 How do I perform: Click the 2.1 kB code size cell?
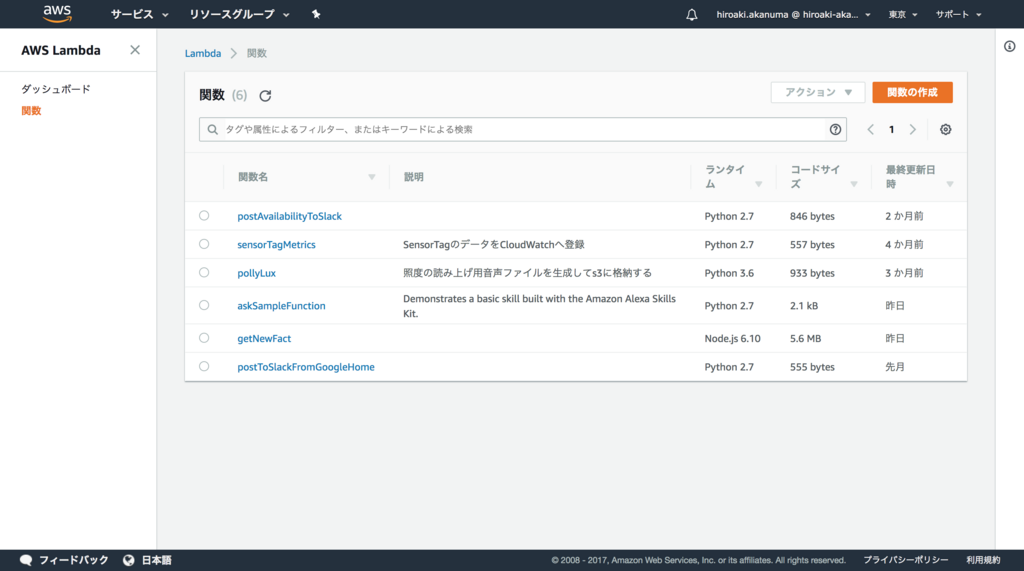[803, 306]
